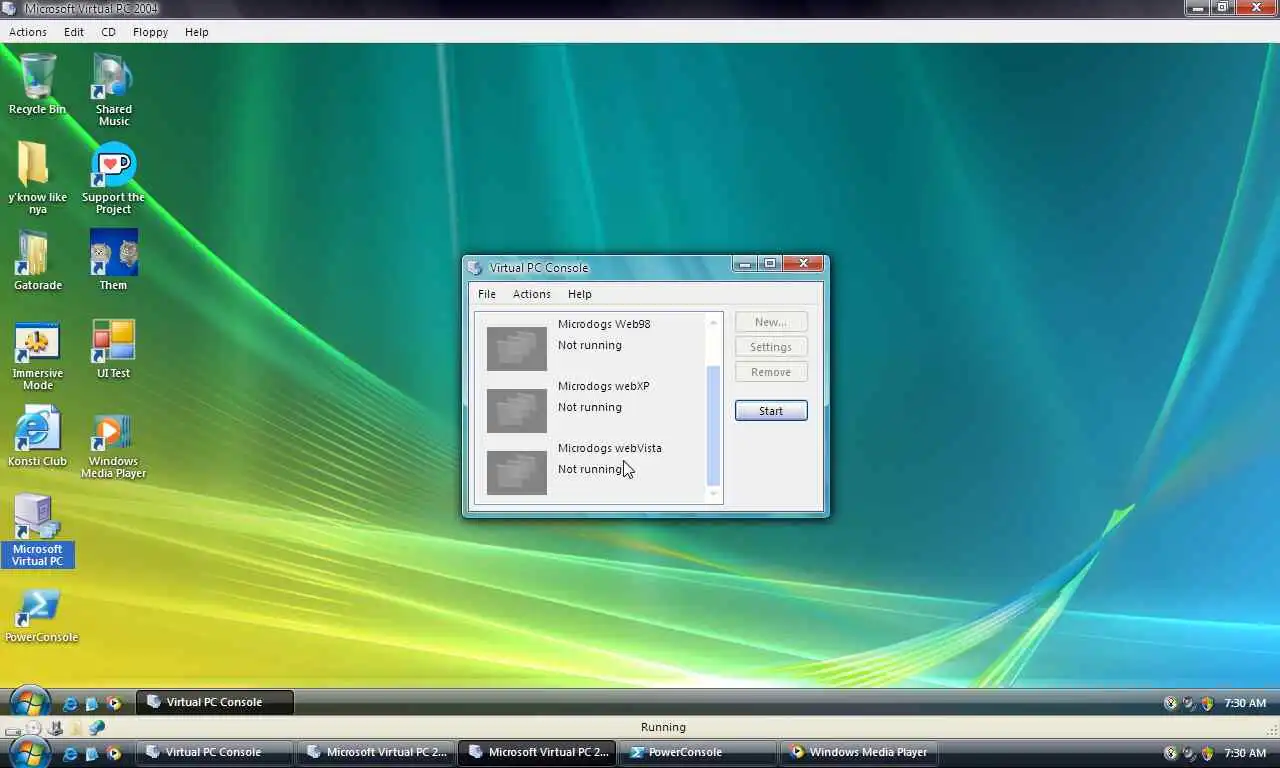
Task: Open the Shared Music desktop shortcut
Action: click(113, 90)
